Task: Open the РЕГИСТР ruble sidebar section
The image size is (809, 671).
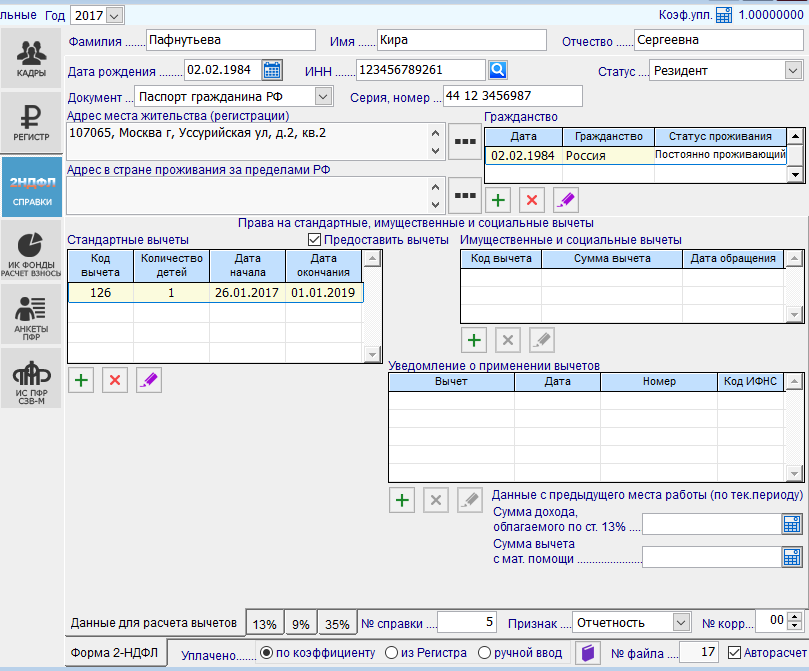Action: (31, 123)
